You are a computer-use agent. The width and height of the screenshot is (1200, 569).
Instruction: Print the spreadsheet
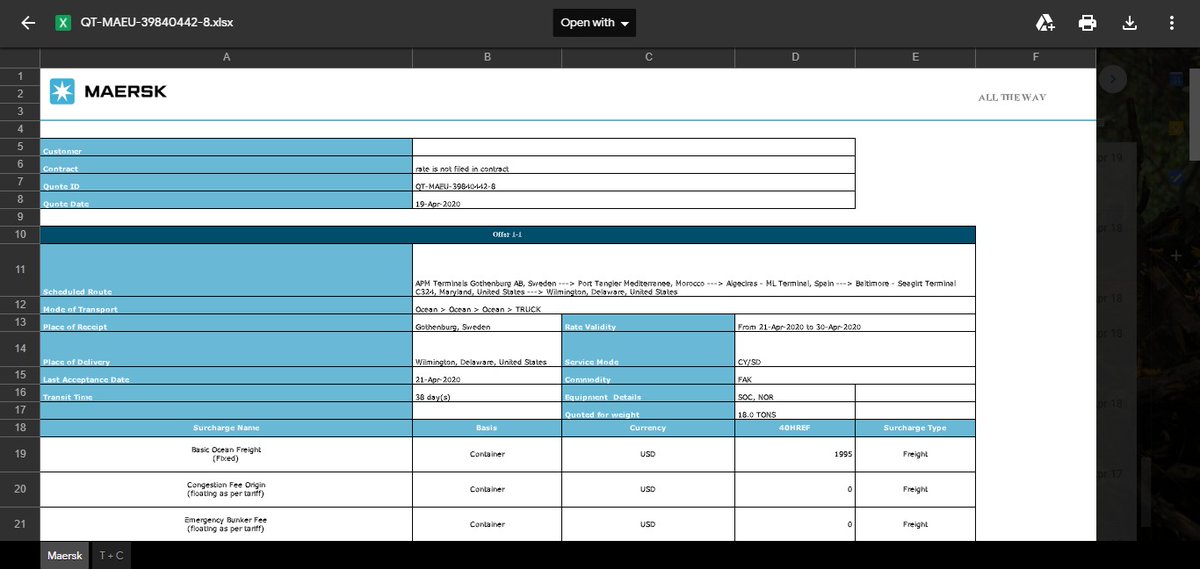1088,22
